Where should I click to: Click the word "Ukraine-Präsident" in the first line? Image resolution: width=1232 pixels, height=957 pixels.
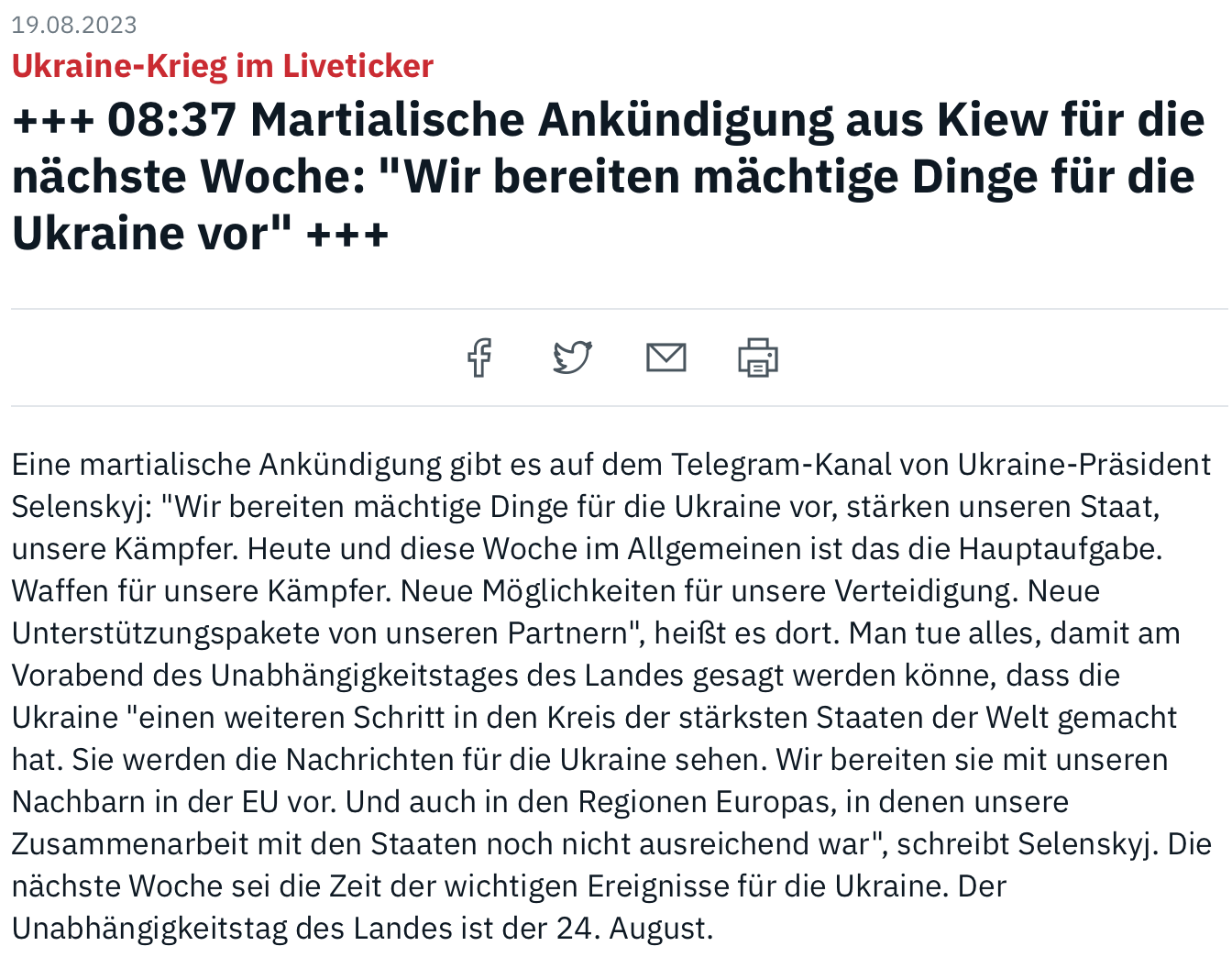click(x=1084, y=465)
